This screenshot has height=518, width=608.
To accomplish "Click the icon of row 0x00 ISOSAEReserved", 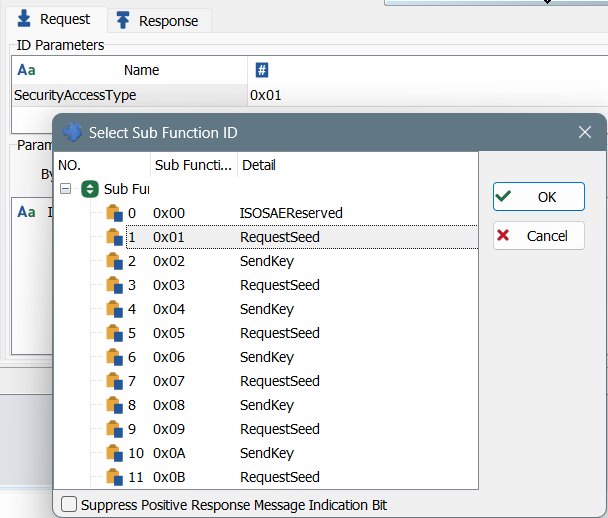I will [114, 213].
